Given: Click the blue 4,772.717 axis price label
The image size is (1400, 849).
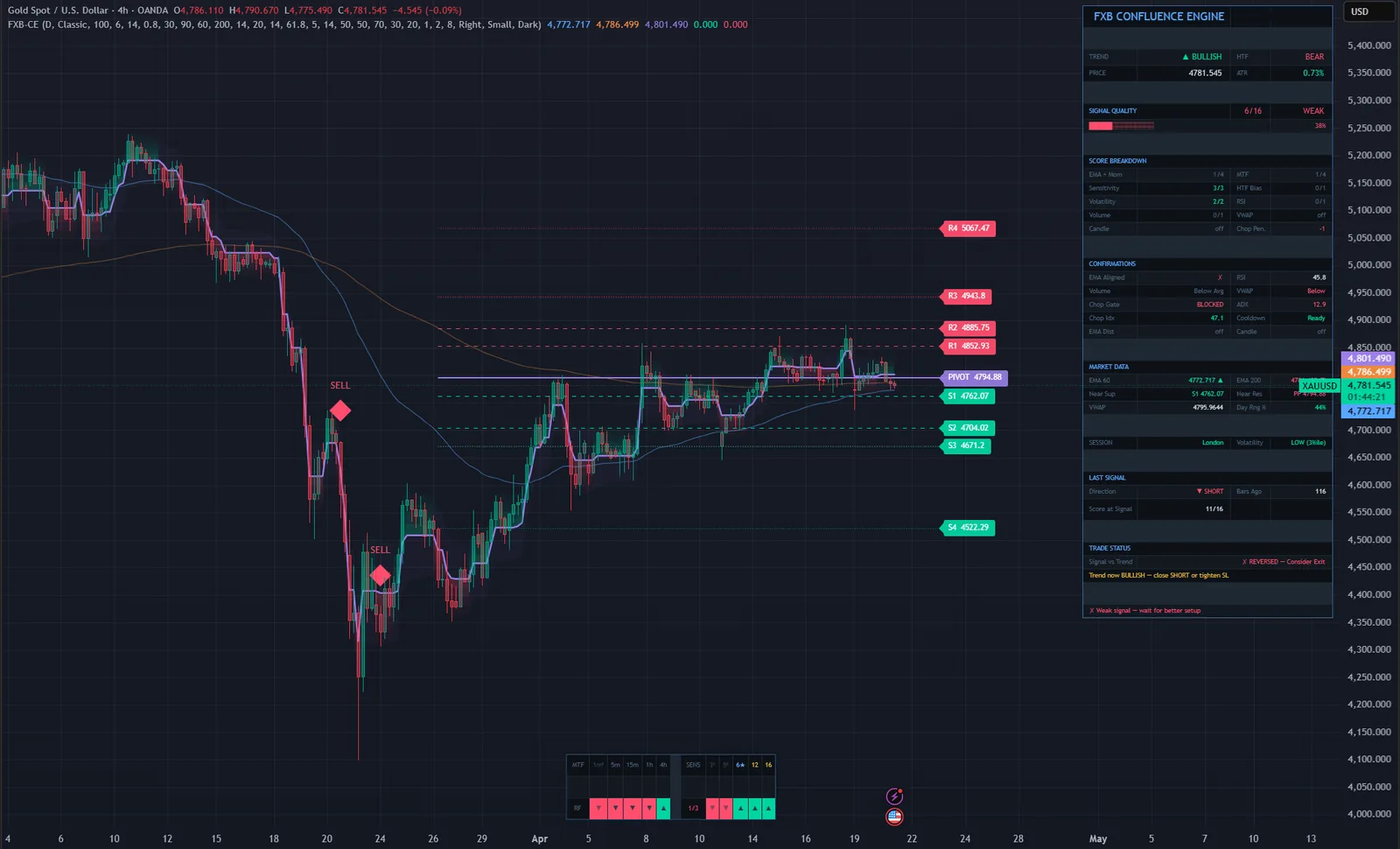Looking at the screenshot, I should 1368,410.
